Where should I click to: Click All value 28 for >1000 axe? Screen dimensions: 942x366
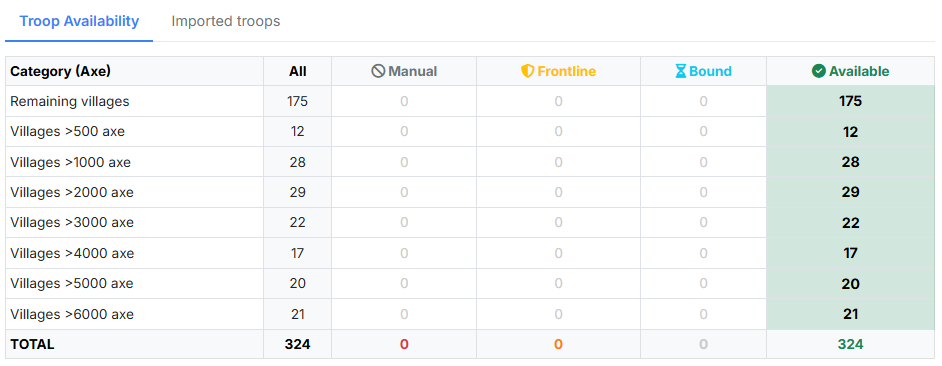(297, 162)
